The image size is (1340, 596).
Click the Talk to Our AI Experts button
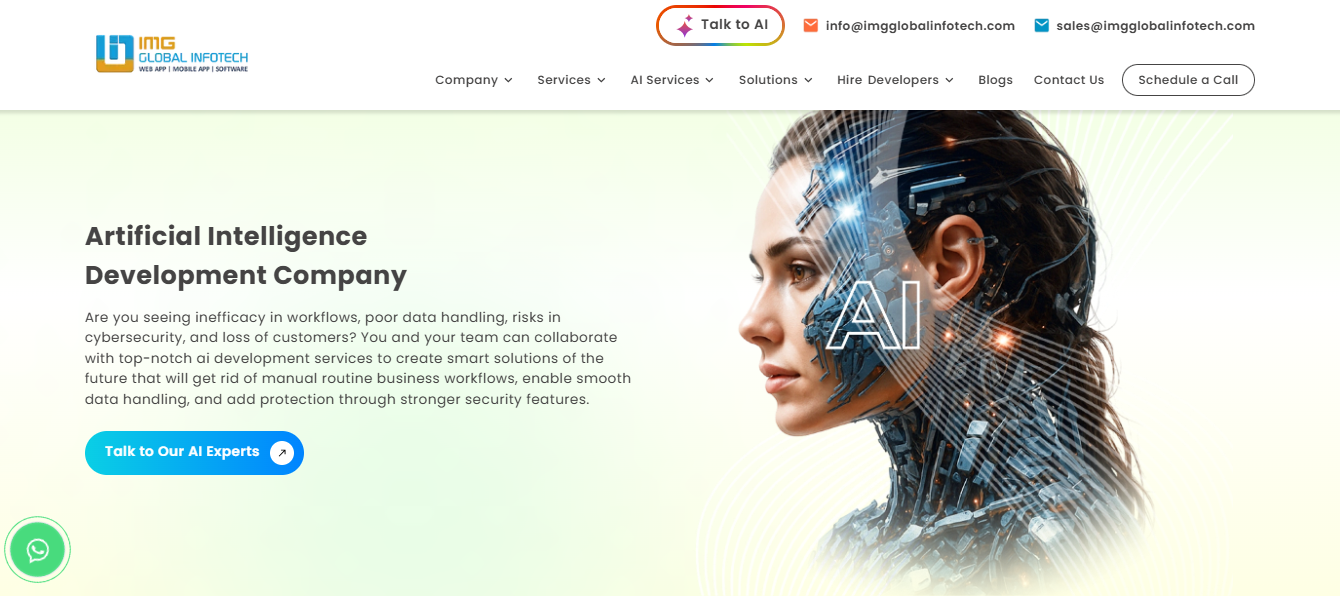pos(194,453)
